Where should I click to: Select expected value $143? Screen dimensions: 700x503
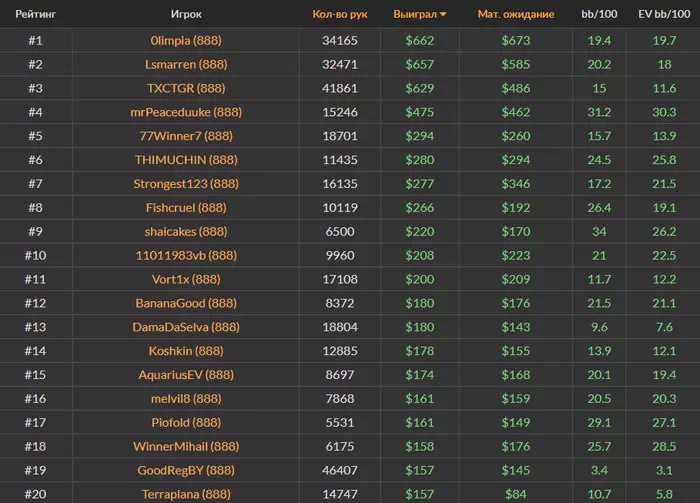click(x=516, y=327)
